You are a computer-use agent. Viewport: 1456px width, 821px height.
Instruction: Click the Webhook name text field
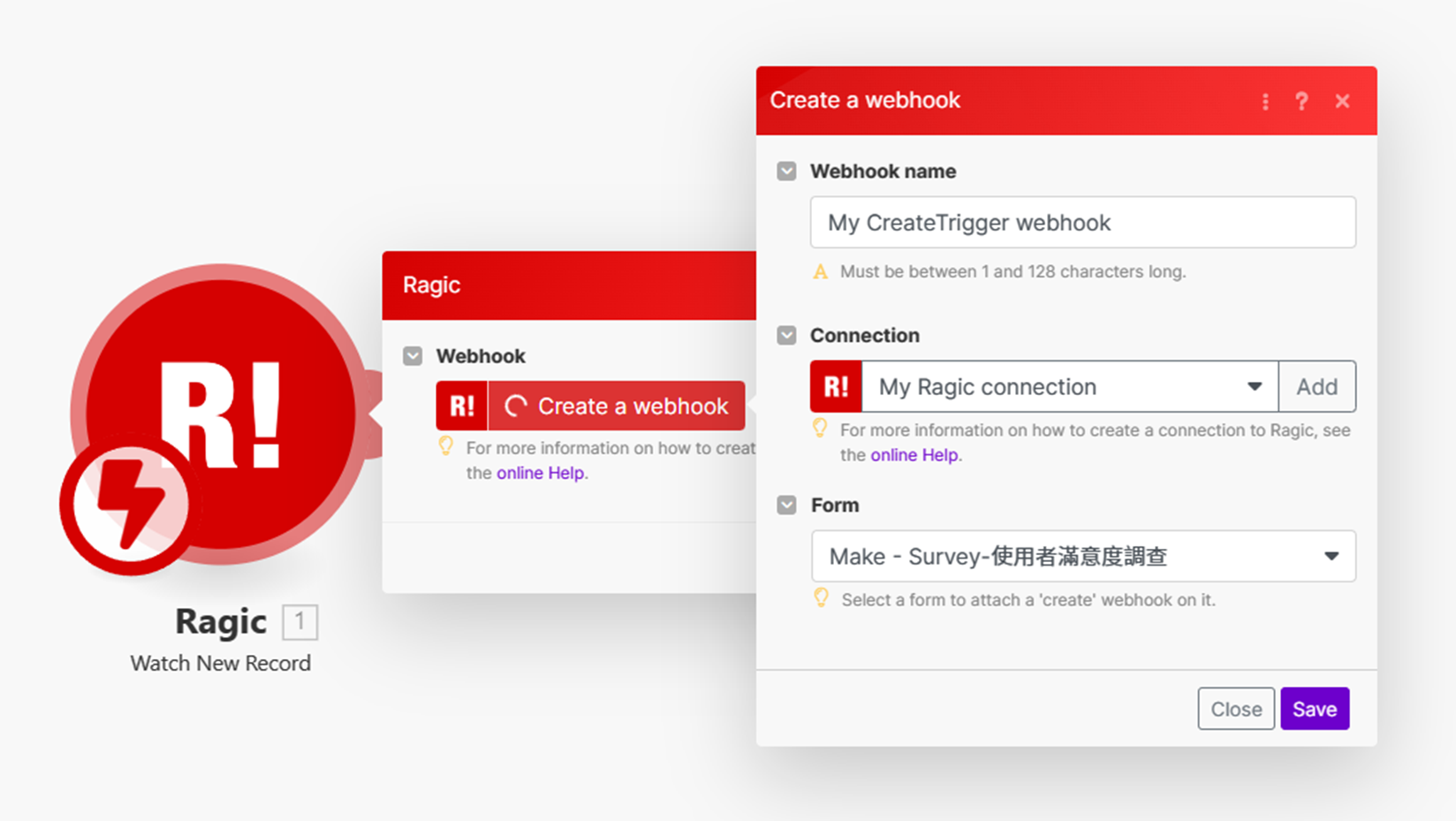point(1082,223)
